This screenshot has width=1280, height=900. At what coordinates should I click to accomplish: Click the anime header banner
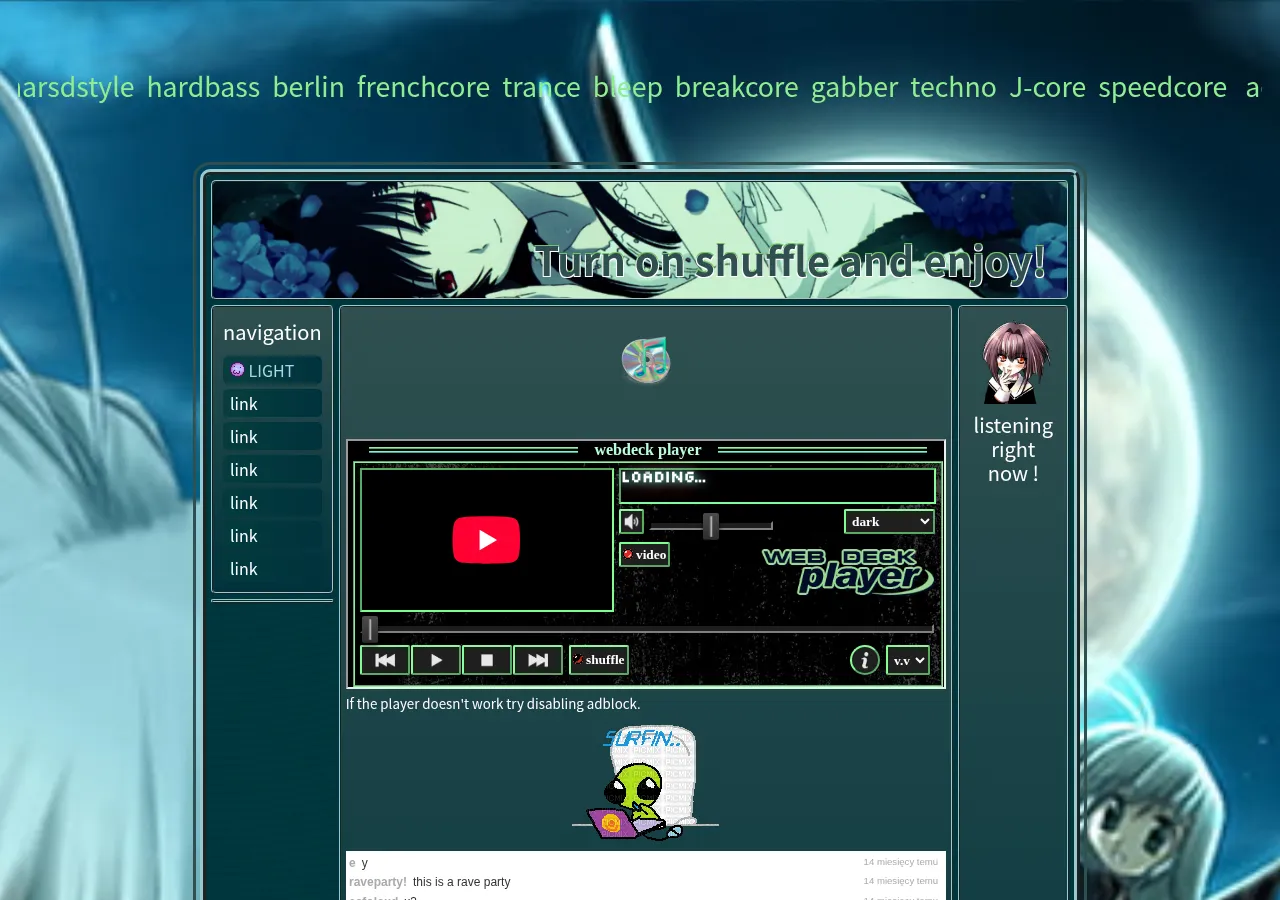coord(640,240)
